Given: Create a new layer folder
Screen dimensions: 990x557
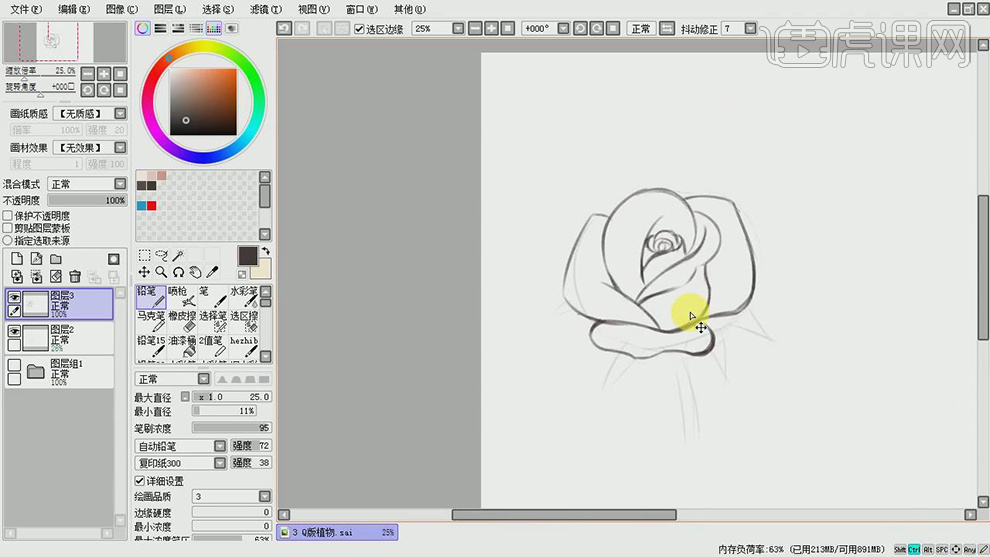Looking at the screenshot, I should point(56,259).
